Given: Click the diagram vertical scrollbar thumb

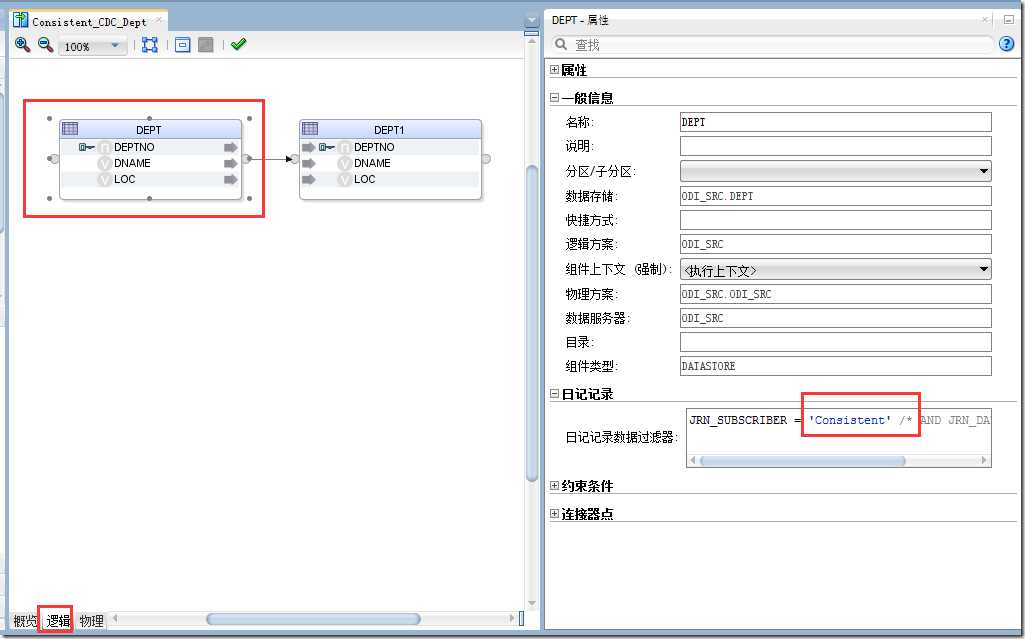Looking at the screenshot, I should click(532, 324).
